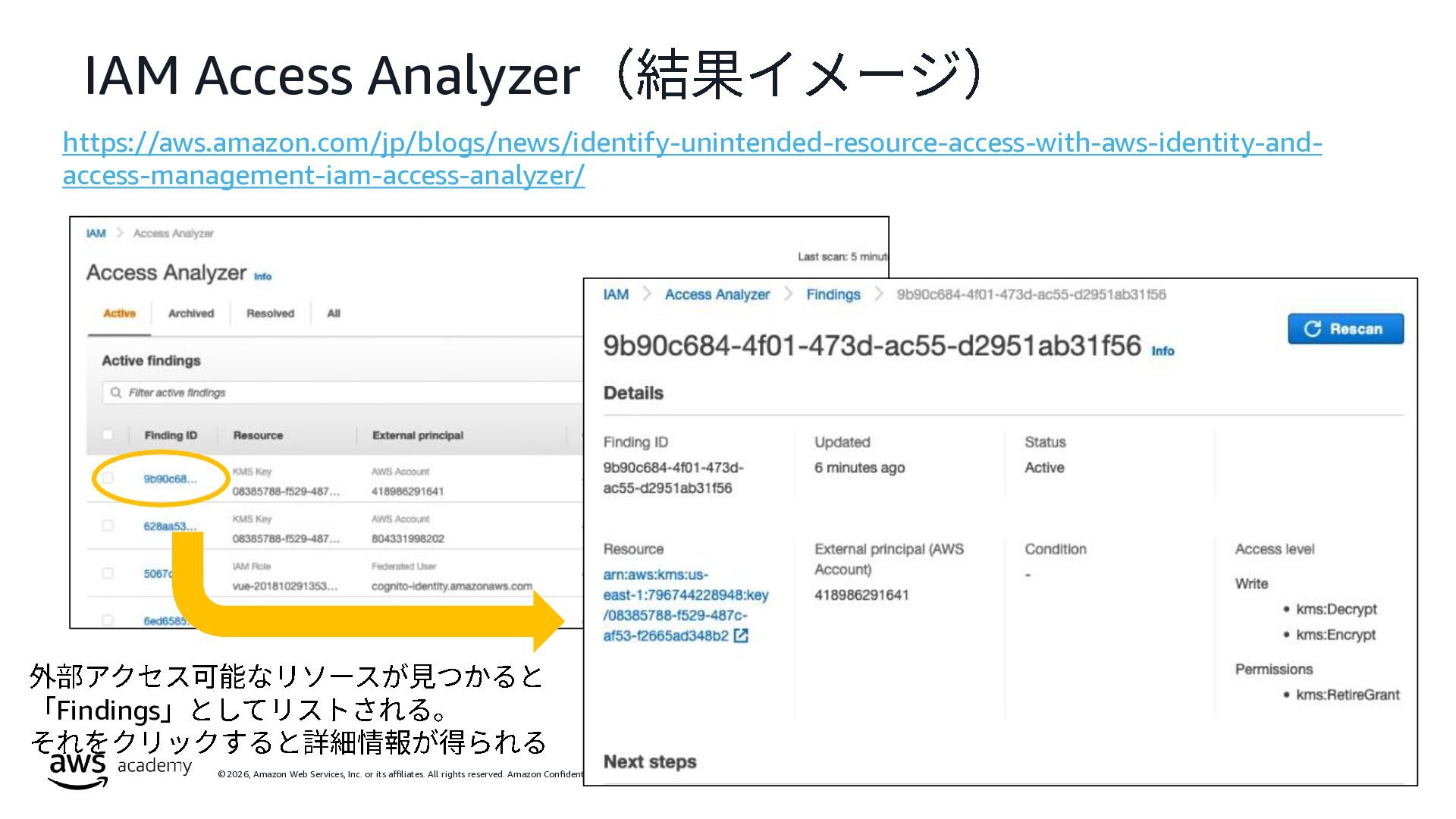Click the search magnifier icon in the filter box
Image resolution: width=1456 pixels, height=819 pixels.
coord(116,392)
